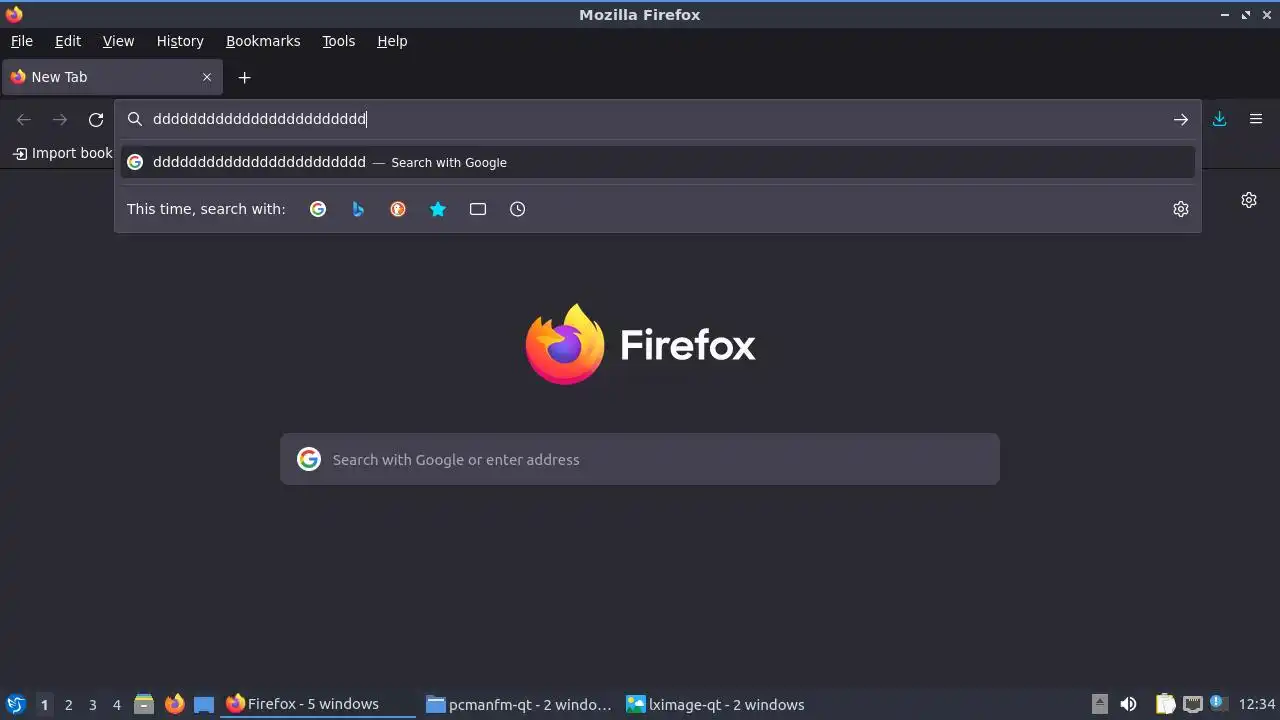
Task: Search this time with Google icon
Action: 318,209
